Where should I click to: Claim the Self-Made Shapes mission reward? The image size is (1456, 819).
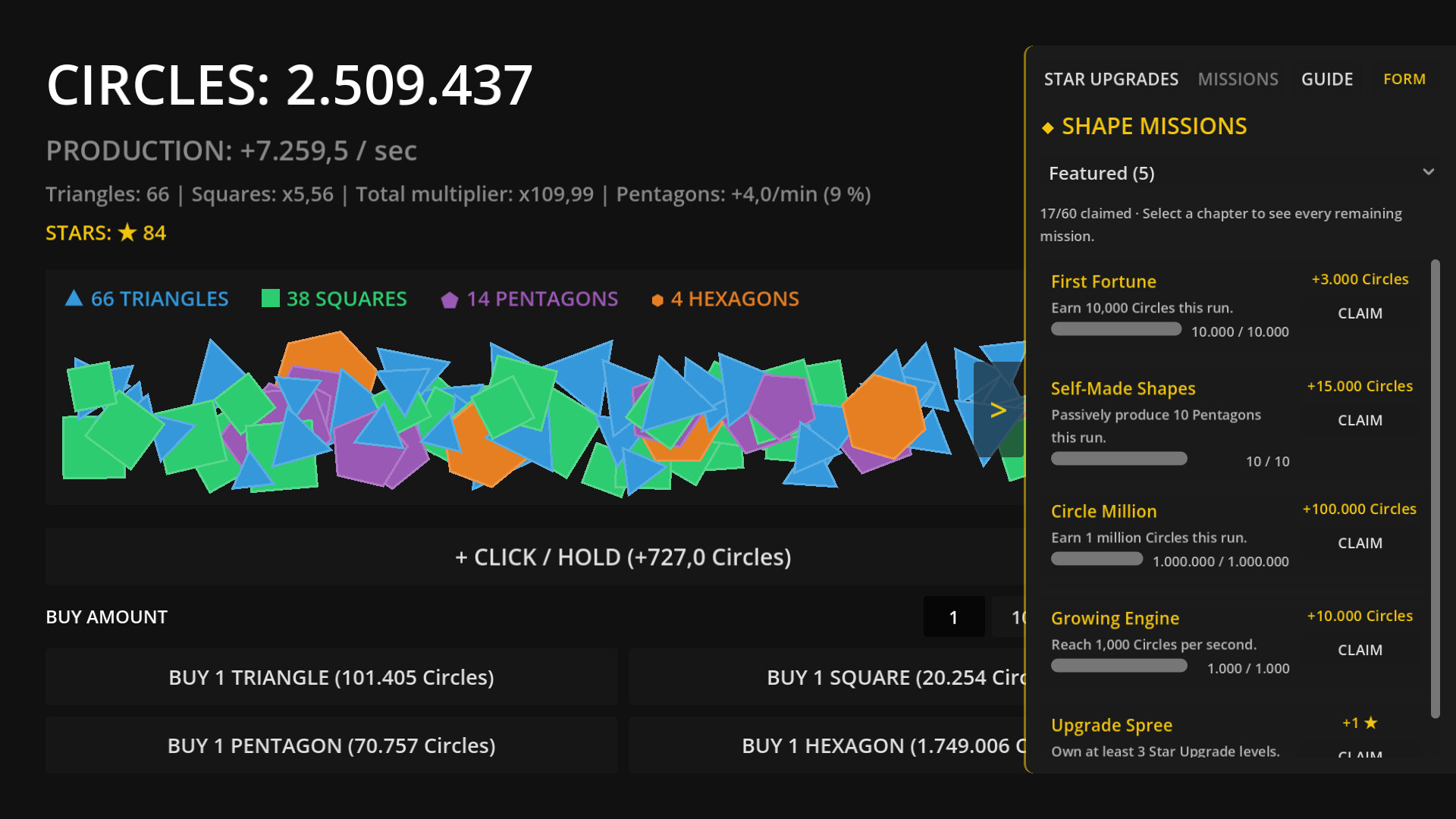click(1360, 420)
